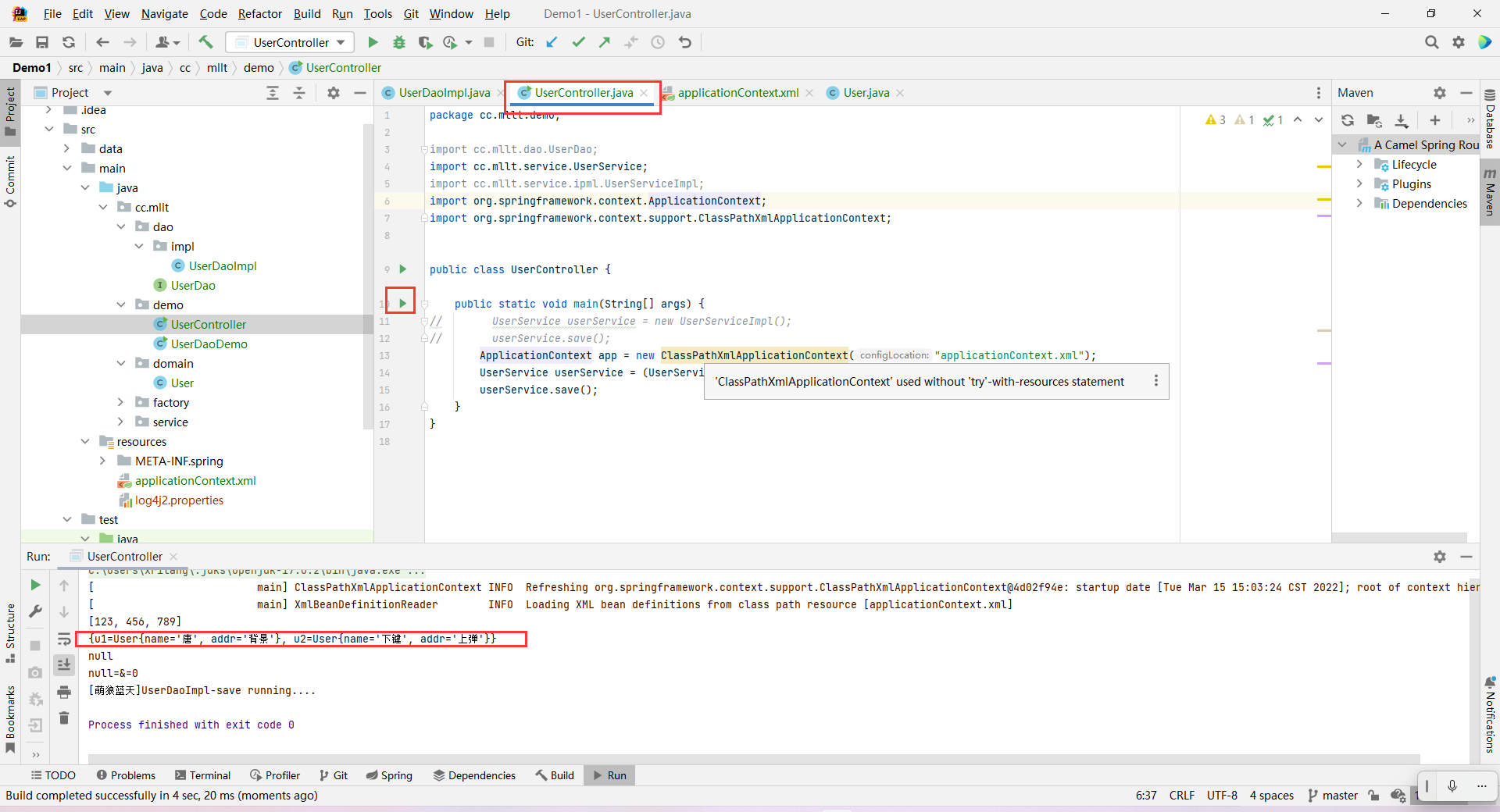This screenshot has width=1500, height=812.
Task: Click the Git push arrow icon
Action: point(605,42)
